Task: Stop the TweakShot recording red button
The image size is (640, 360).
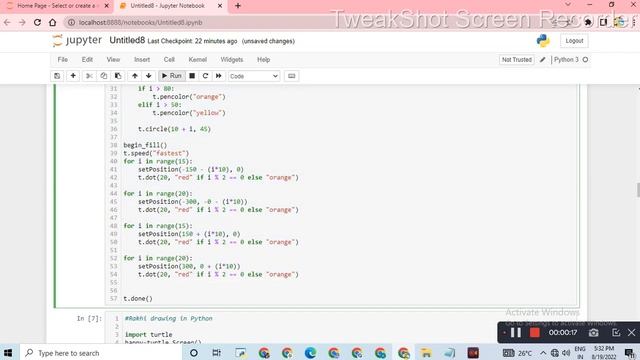Action: coord(534,333)
